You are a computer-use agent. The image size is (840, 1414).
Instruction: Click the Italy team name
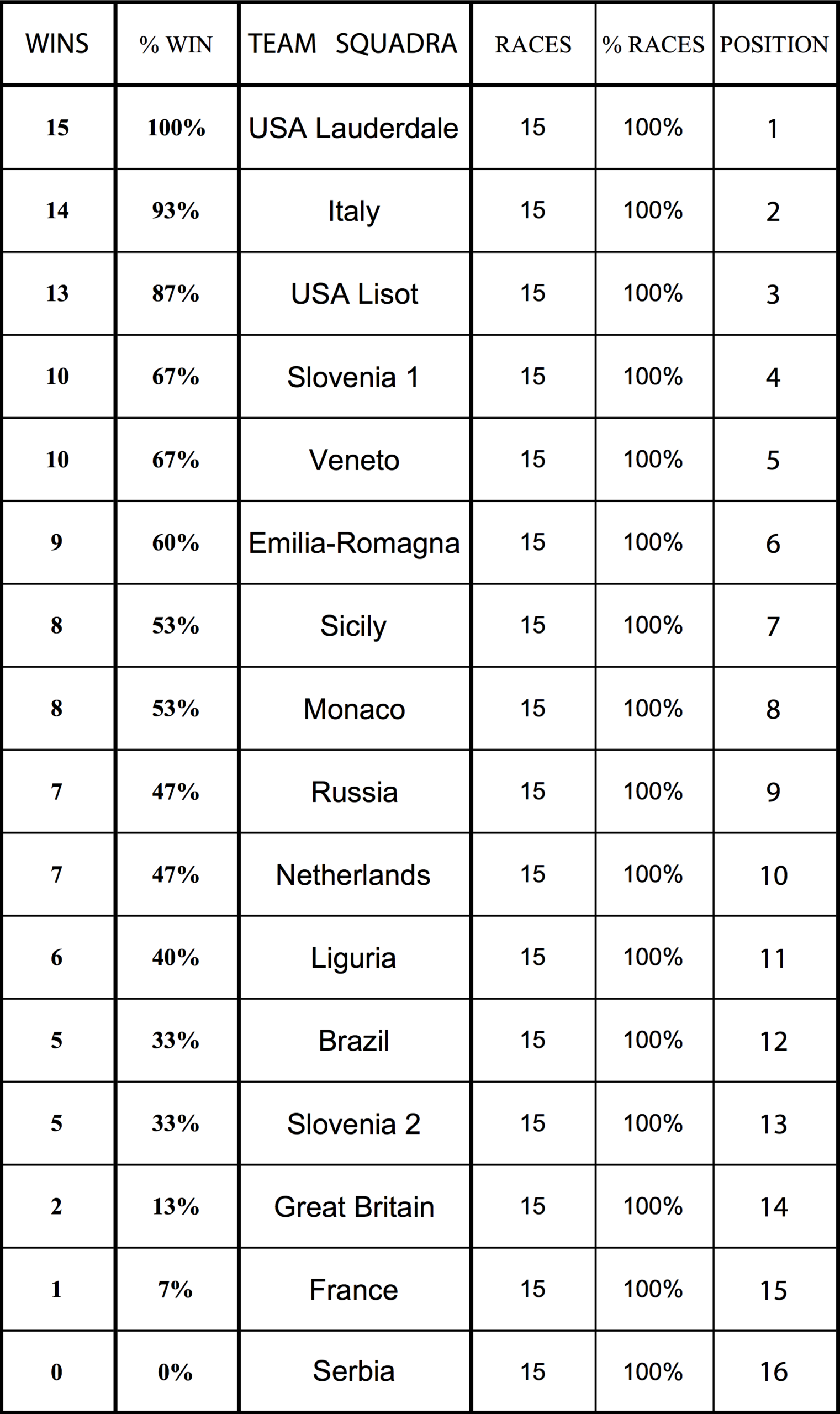coord(354,212)
